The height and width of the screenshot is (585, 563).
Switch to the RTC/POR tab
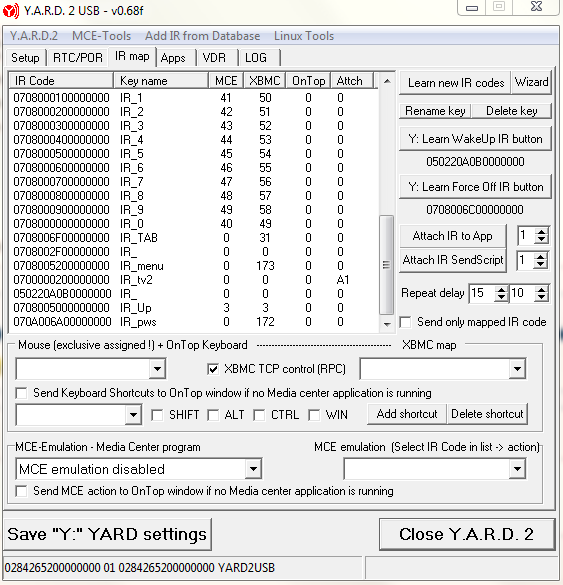(78, 58)
